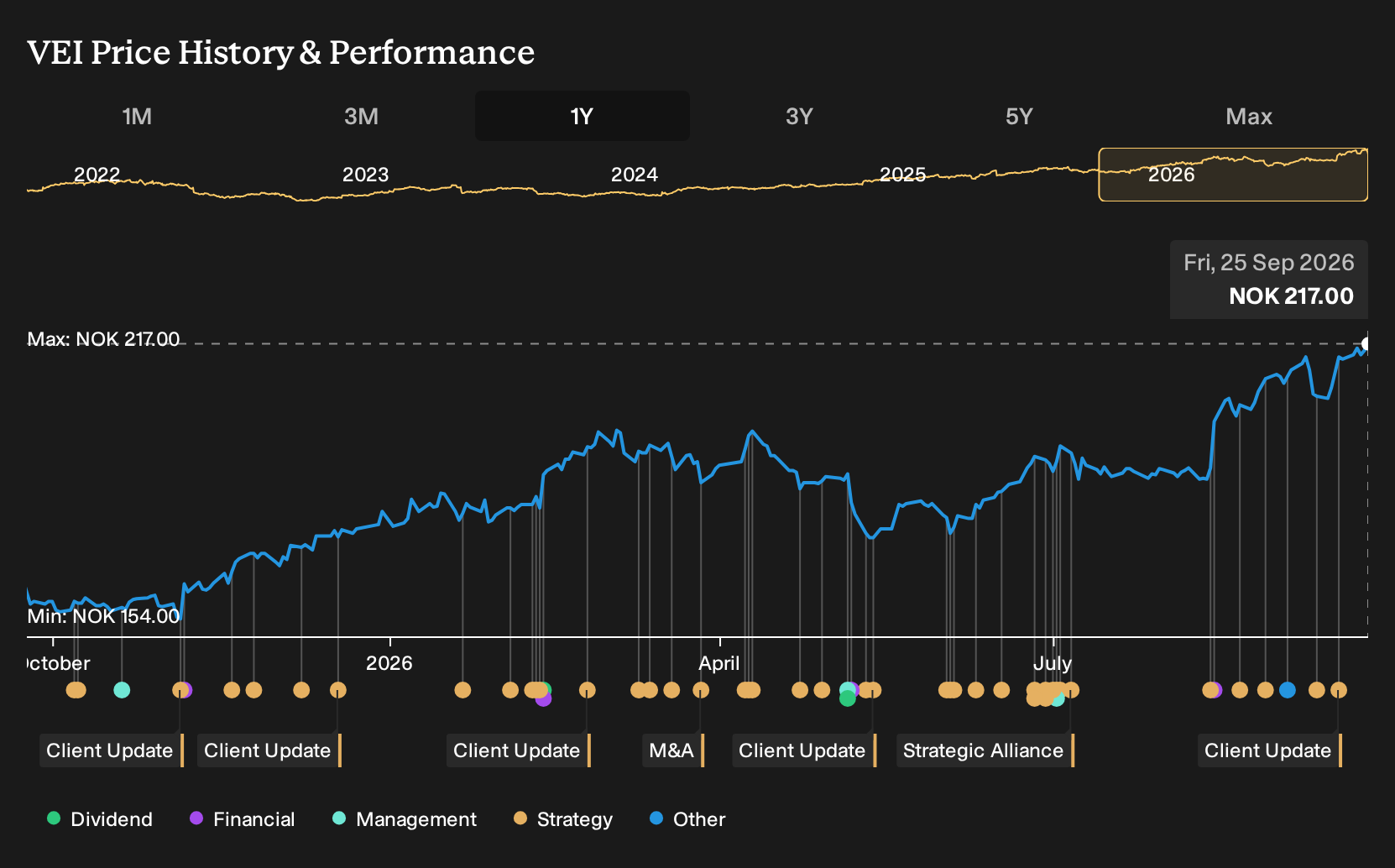This screenshot has width=1395, height=868.
Task: Switch to the 3Y time range
Action: point(799,116)
